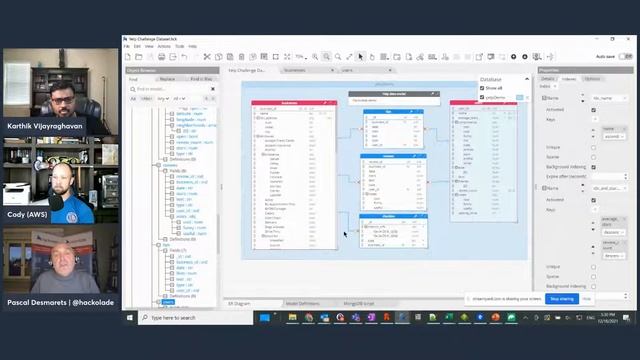Click the highlighted zoom magnifier icon
Viewport: 640px width, 360px height.
tap(327, 57)
